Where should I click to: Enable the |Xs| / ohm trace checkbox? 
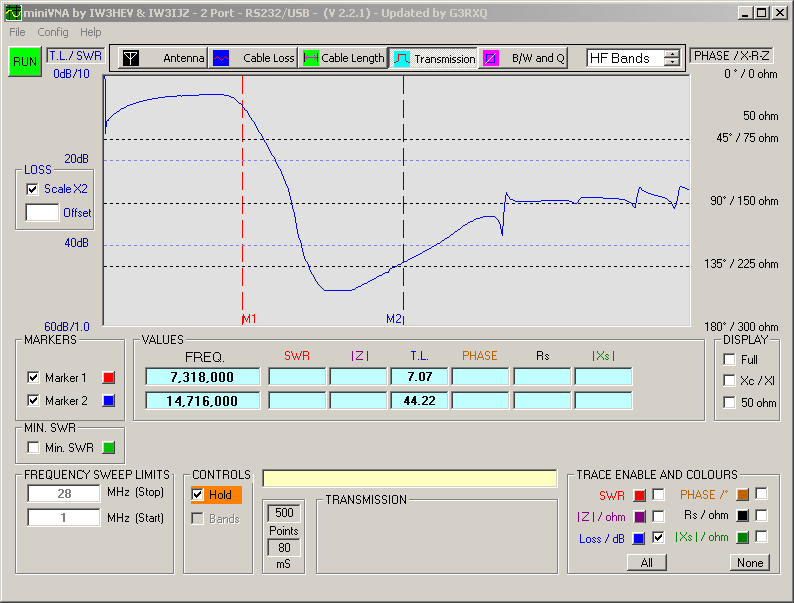click(x=761, y=537)
